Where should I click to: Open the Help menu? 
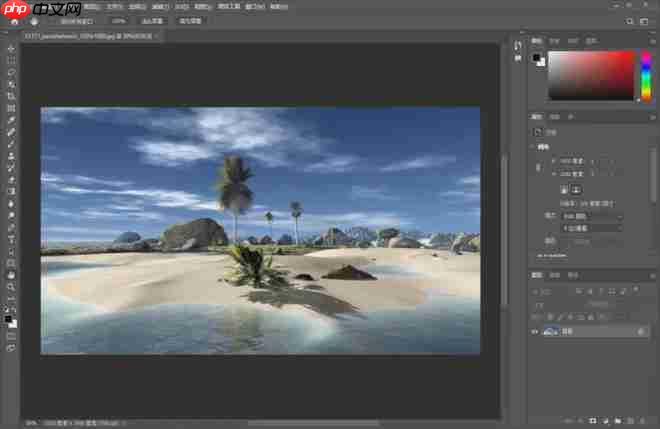tap(279, 7)
